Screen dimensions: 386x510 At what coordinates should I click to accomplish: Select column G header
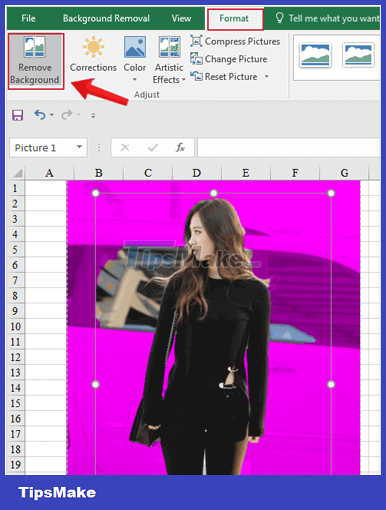(x=344, y=173)
